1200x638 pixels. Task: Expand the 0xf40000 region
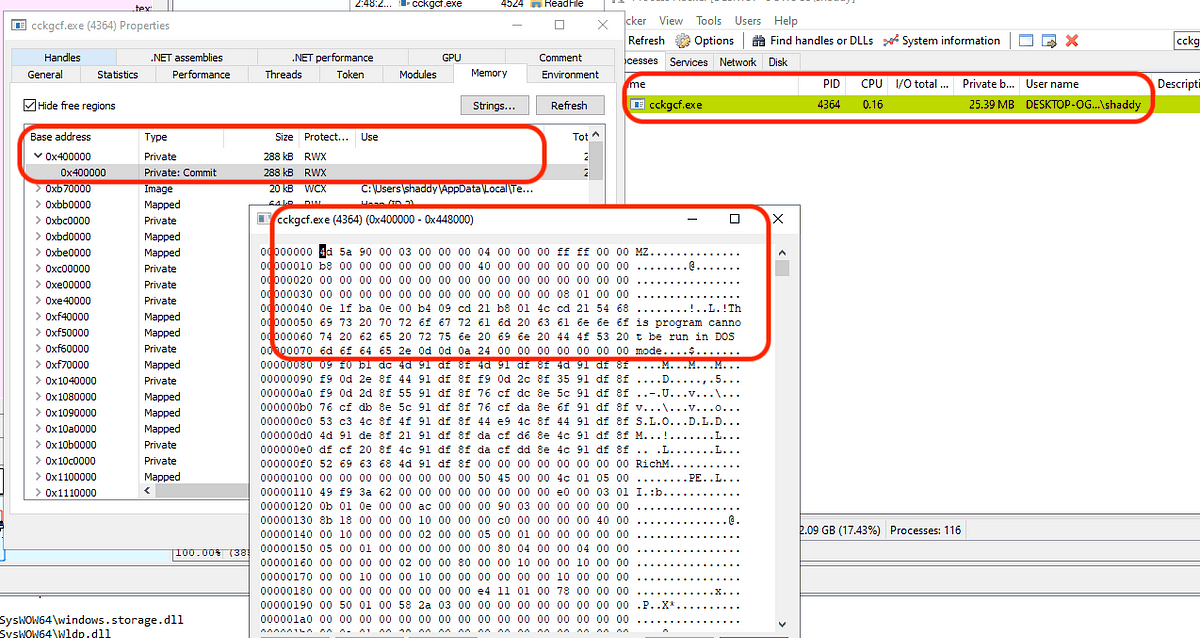tap(38, 317)
